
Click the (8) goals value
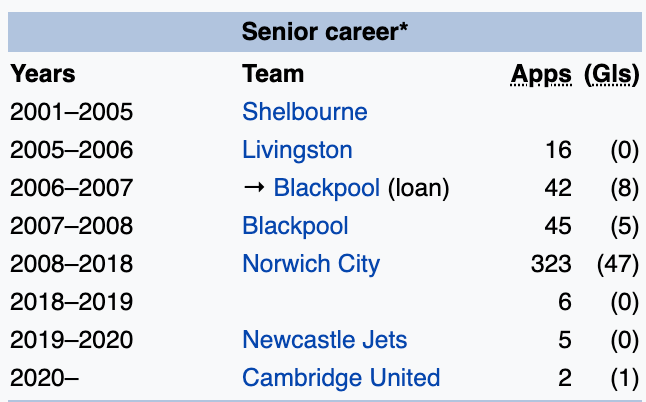622,188
